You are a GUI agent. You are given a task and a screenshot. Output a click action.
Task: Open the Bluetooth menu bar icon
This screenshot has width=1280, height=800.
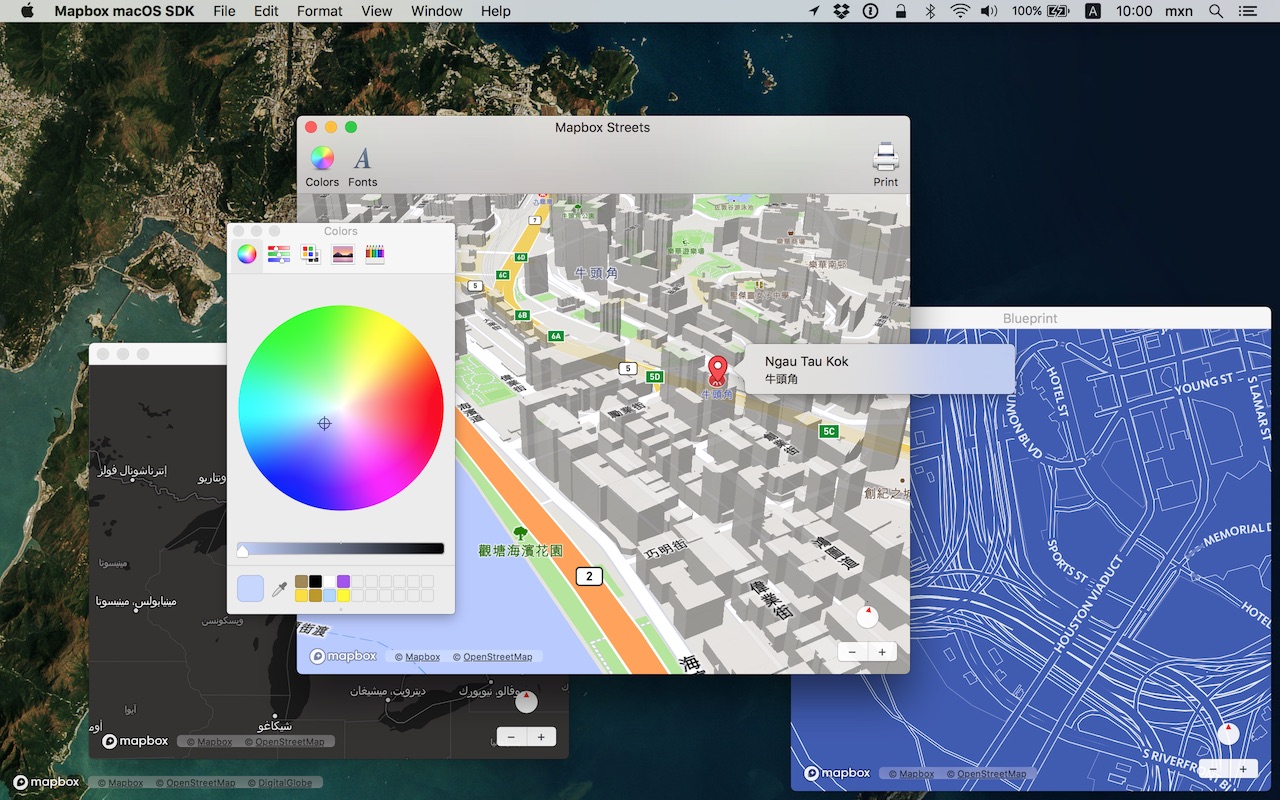(x=930, y=11)
